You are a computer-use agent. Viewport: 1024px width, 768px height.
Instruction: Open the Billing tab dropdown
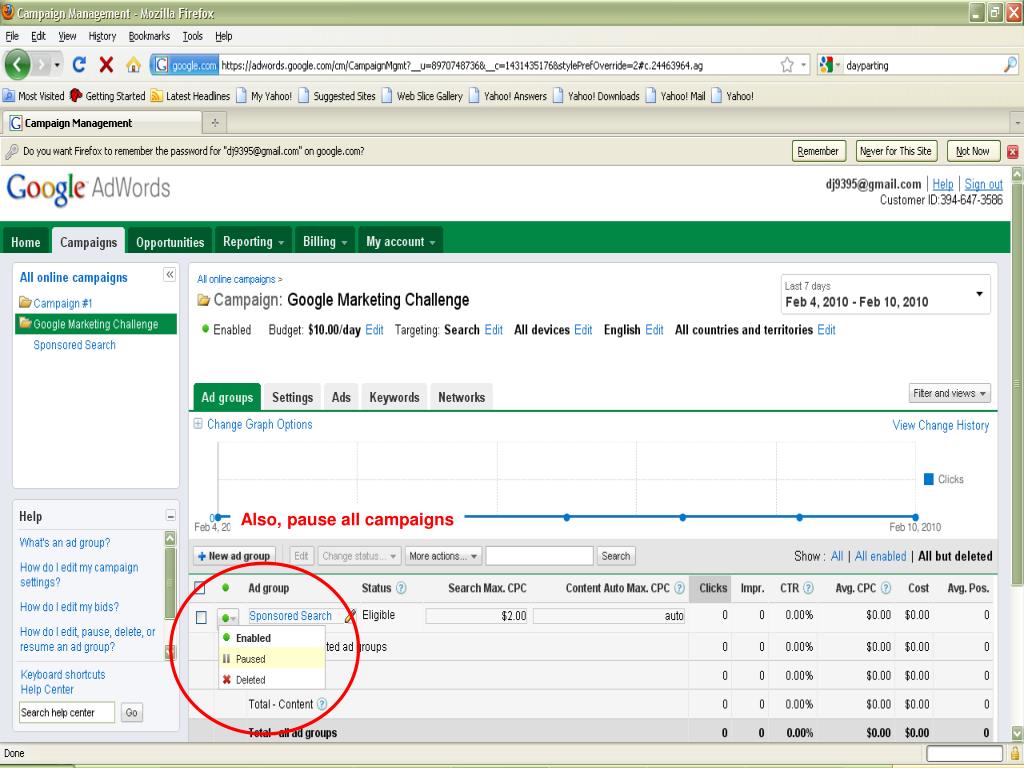pyautogui.click(x=325, y=242)
